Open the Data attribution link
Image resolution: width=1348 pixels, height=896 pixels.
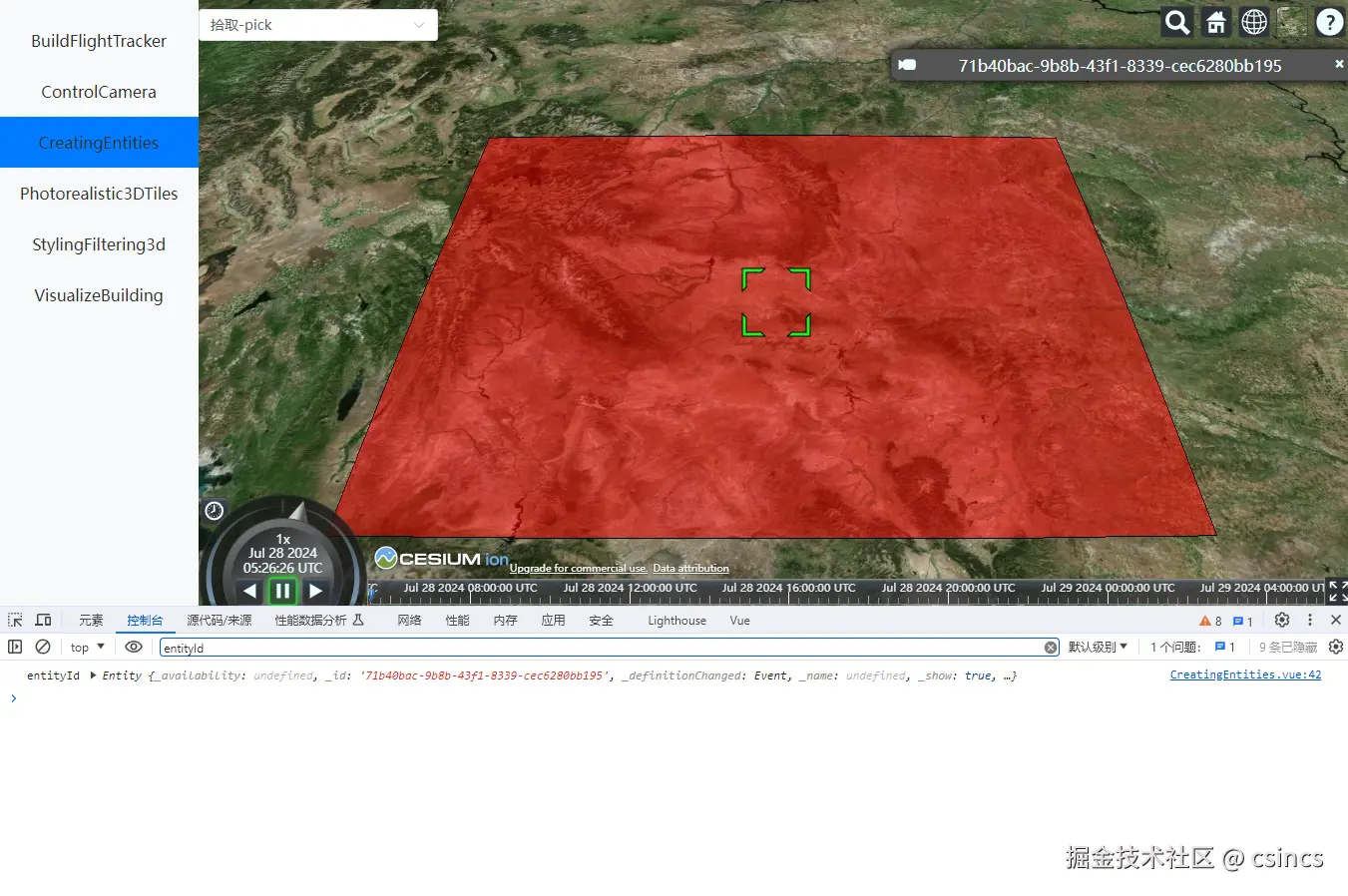pos(690,569)
